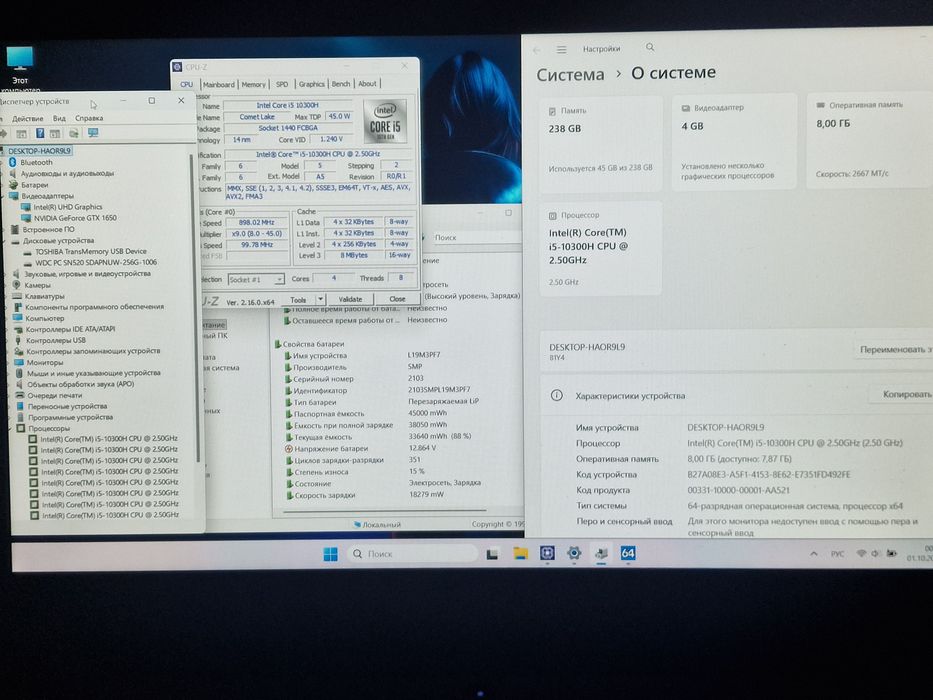933x700 pixels.
Task: Open the Память 238 GB storage card
Action: click(x=600, y=143)
